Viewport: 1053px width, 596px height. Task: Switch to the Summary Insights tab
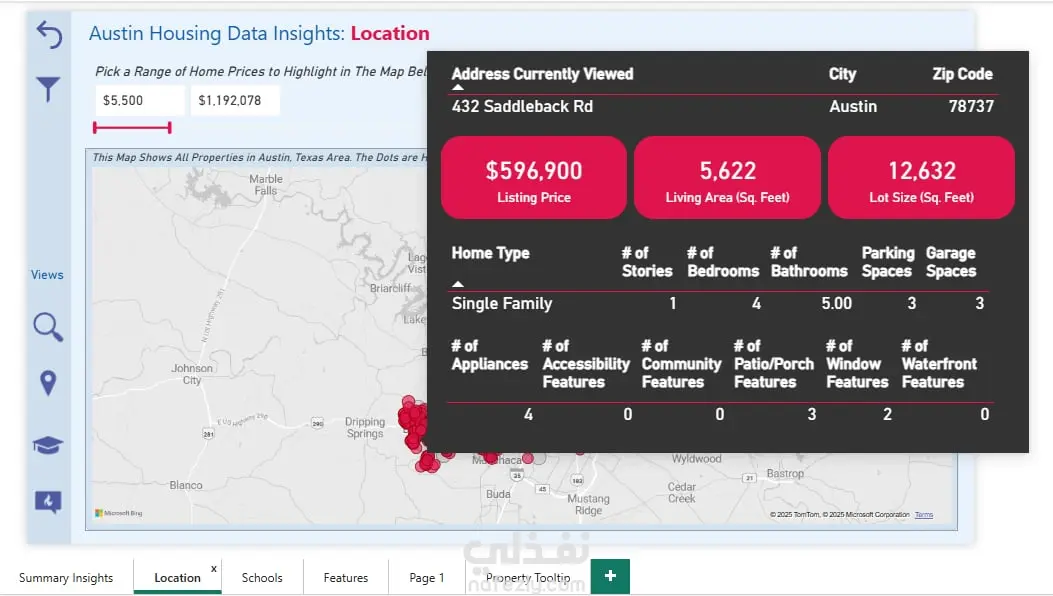pyautogui.click(x=66, y=578)
